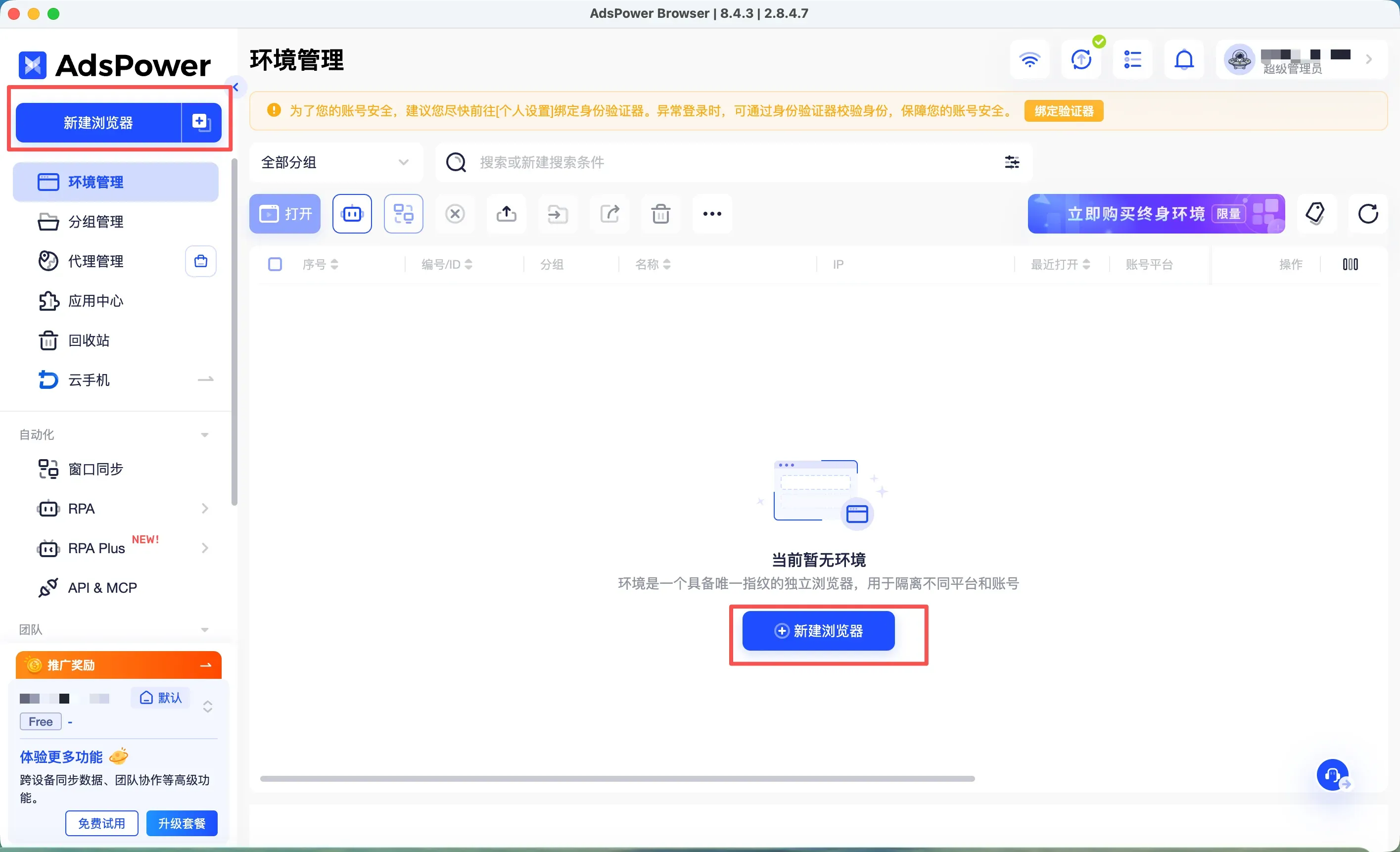The height and width of the screenshot is (852, 1400).
Task: Click the sidebar 新建浏览器 button
Action: tap(98, 122)
